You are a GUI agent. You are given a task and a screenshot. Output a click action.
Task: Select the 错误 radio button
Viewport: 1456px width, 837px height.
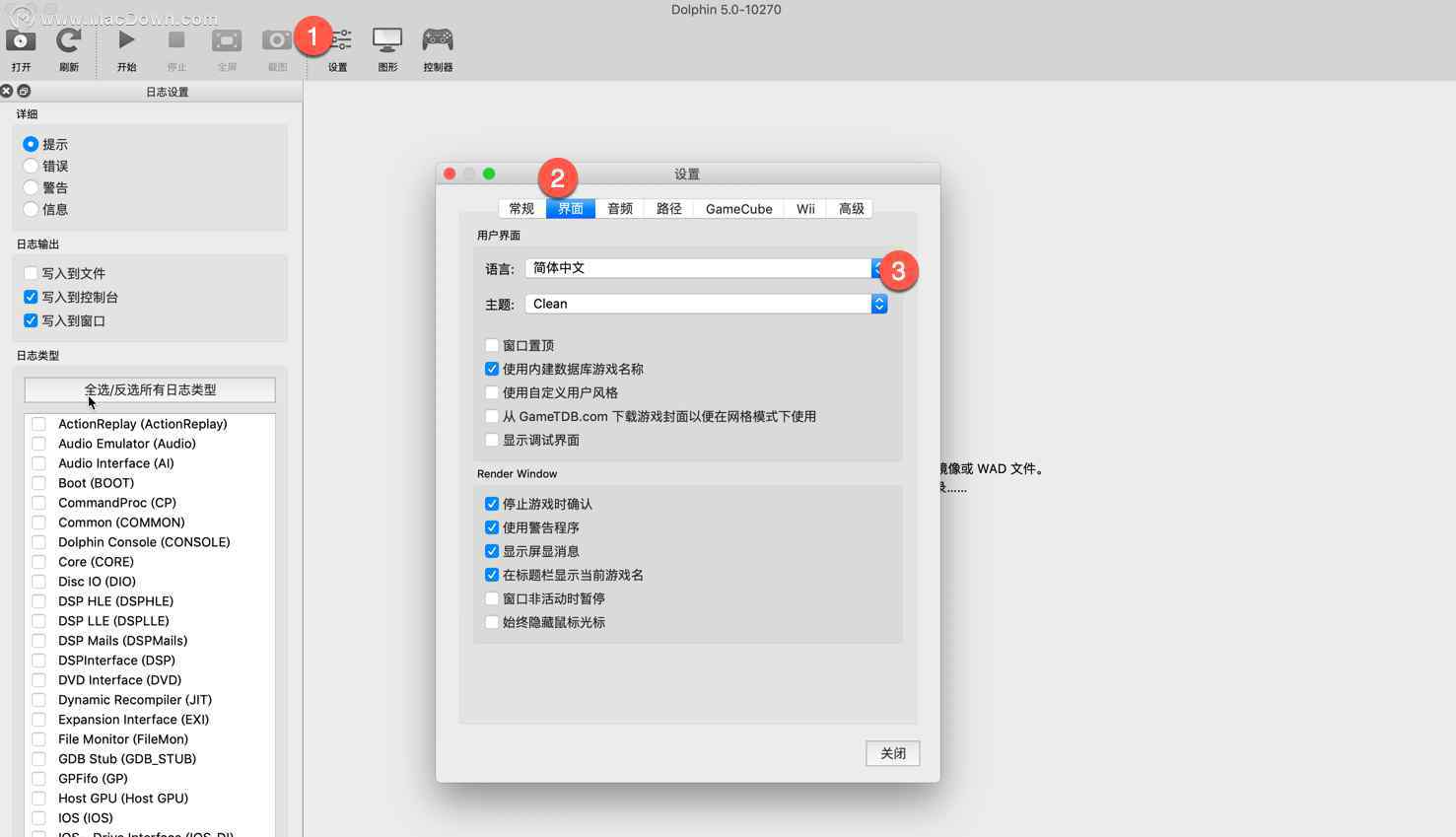pos(31,166)
